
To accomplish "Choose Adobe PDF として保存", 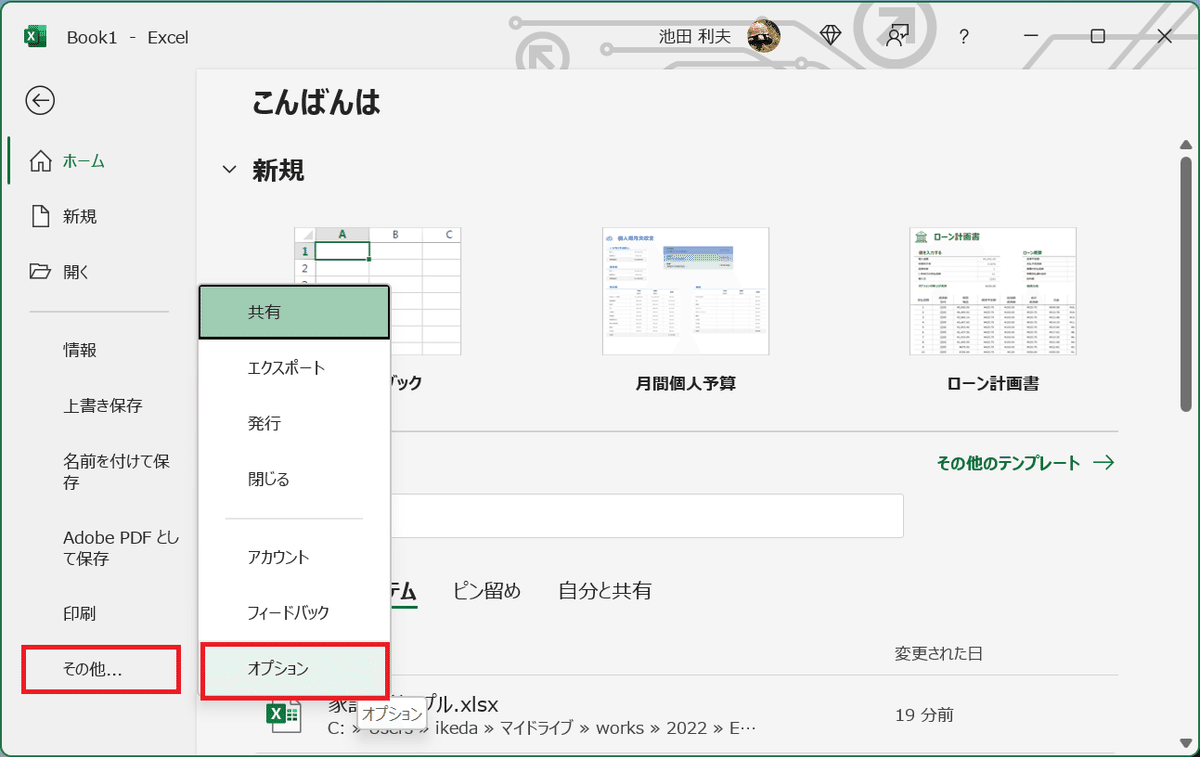I will tap(122, 548).
